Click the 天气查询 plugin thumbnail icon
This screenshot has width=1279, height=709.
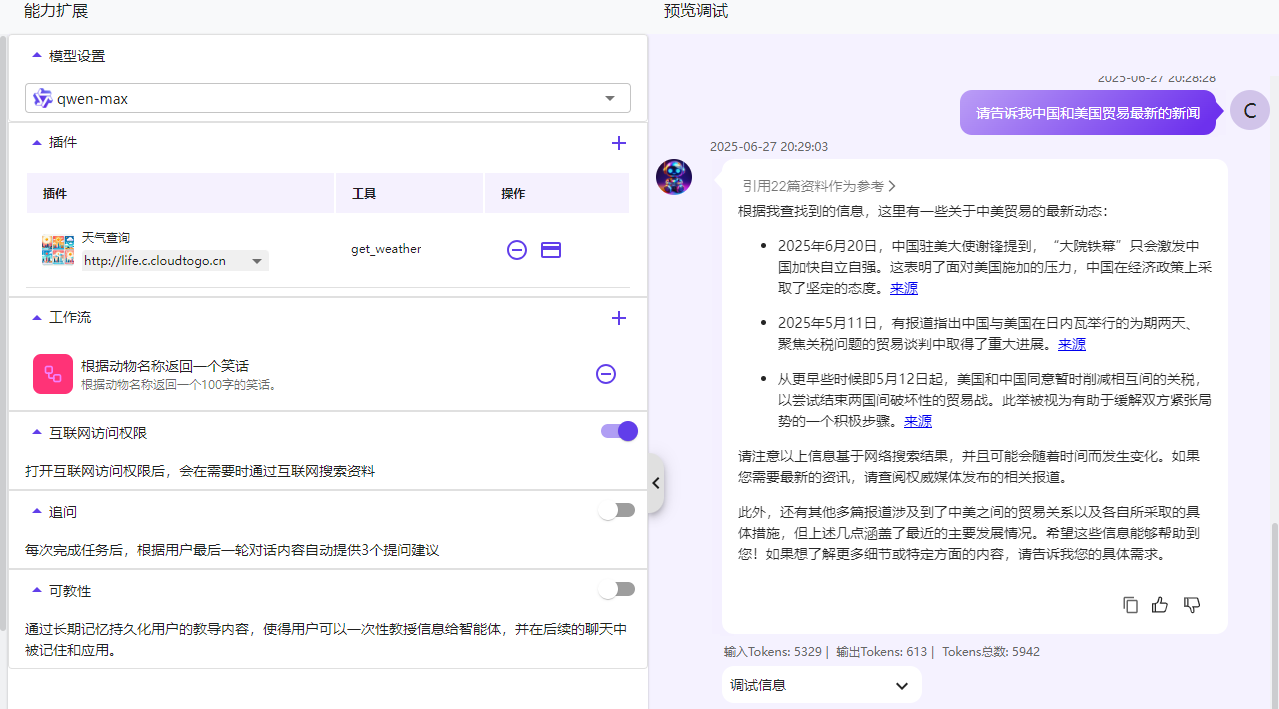click(x=58, y=249)
